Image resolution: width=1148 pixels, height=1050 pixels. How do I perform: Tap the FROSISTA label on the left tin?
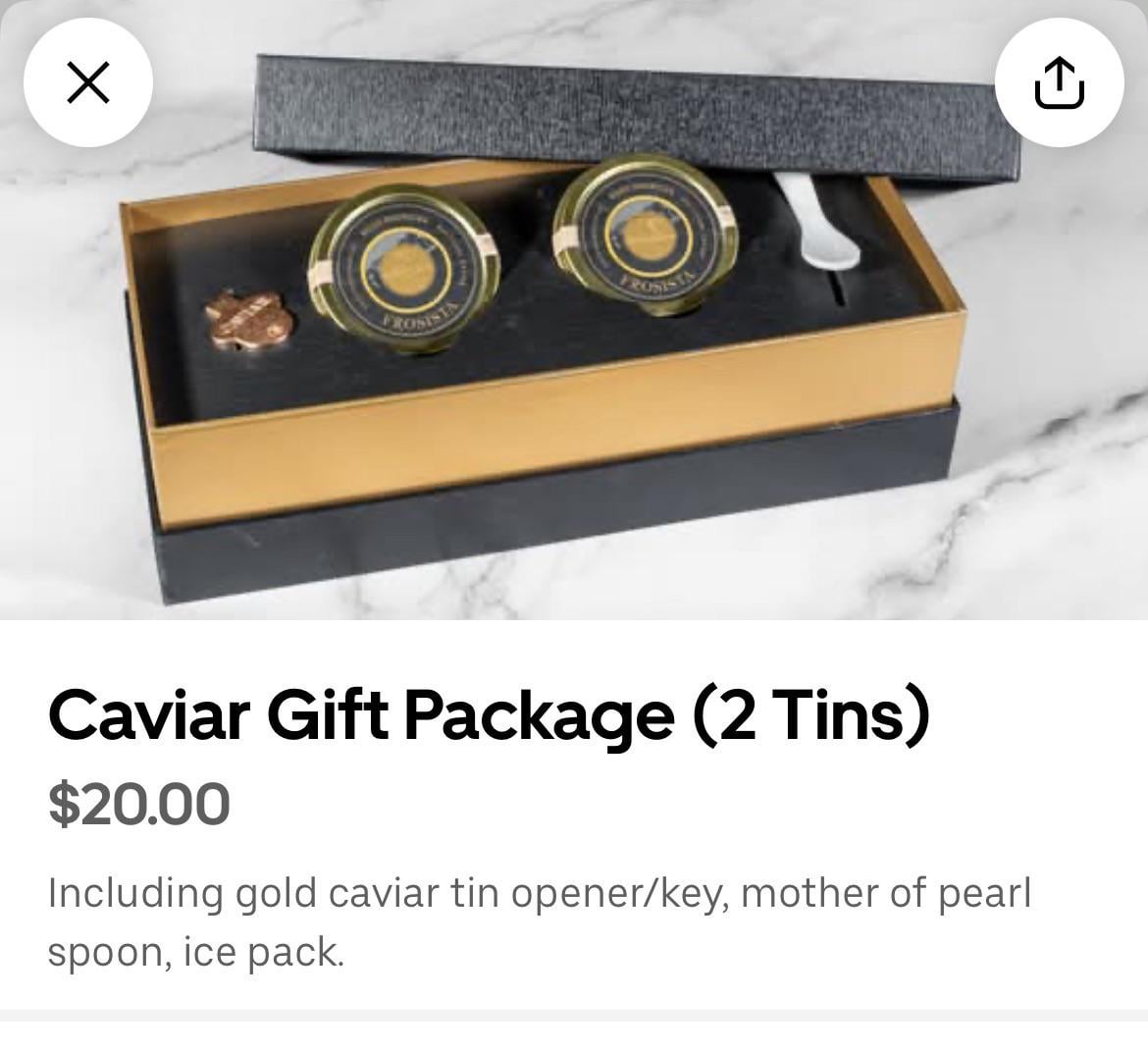pyautogui.click(x=420, y=321)
